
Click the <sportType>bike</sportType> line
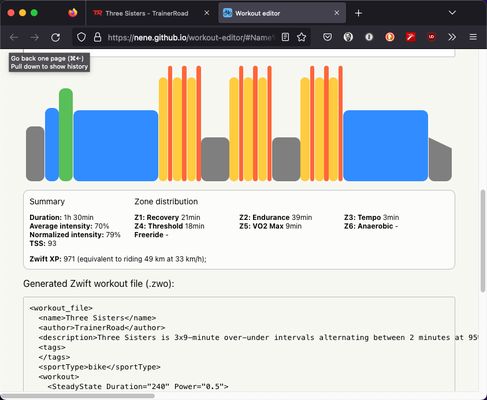pos(99,367)
